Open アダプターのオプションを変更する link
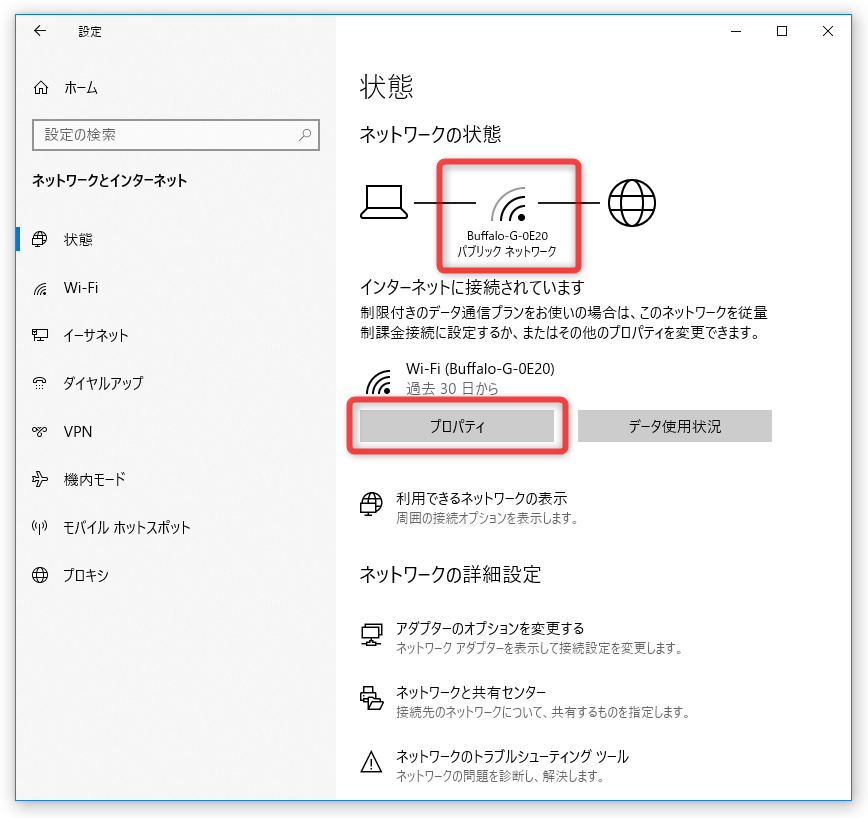 pyautogui.click(x=490, y=629)
